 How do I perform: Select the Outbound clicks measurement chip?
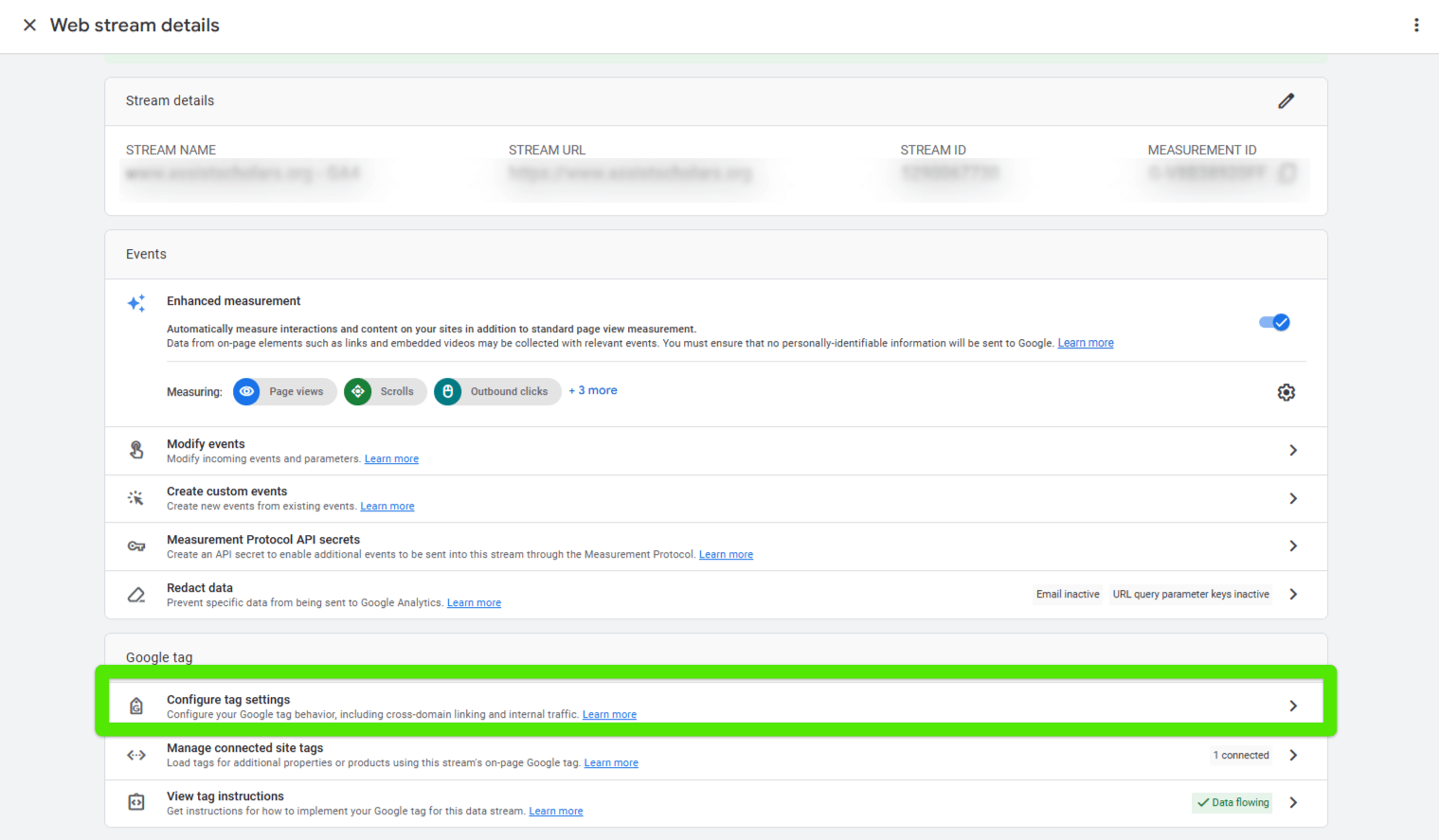tap(497, 392)
